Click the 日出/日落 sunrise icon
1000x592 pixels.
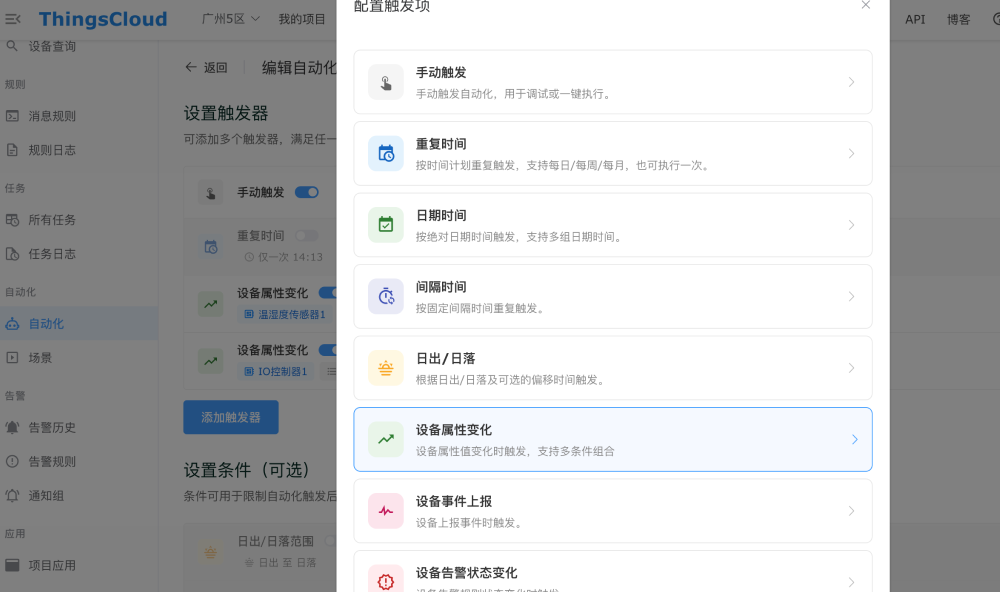tap(385, 367)
